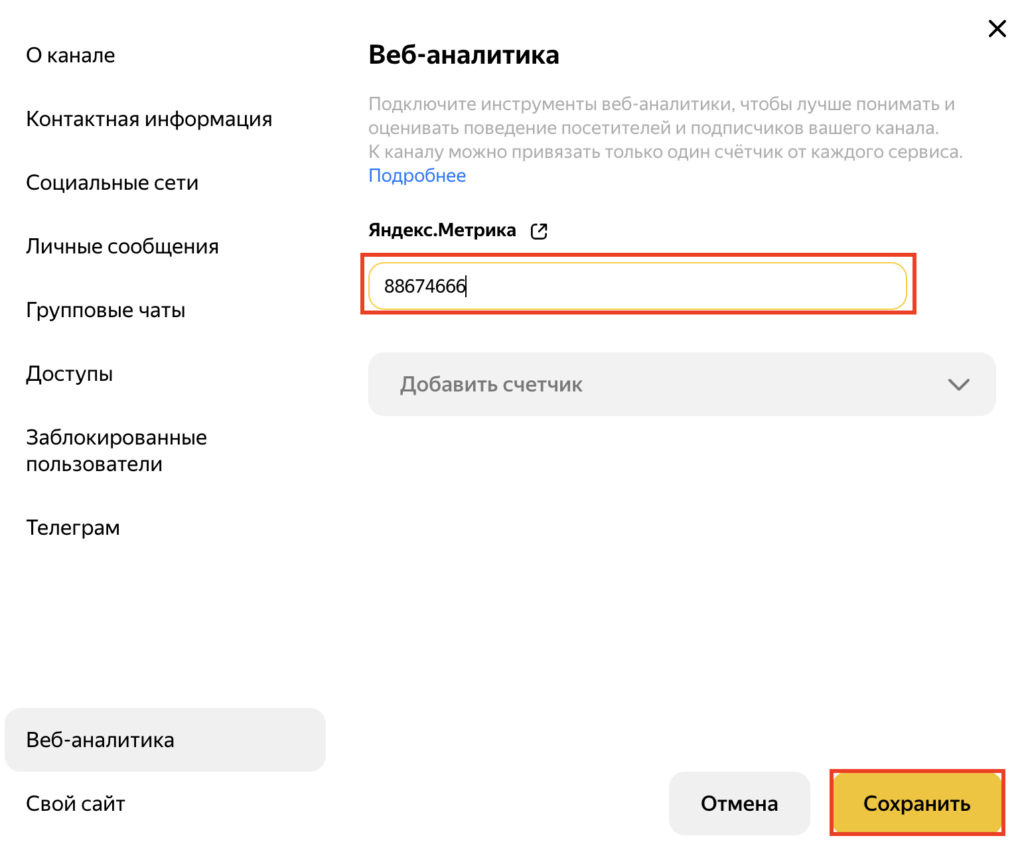Open the О канале section
The width and height of the screenshot is (1024, 842).
[x=70, y=56]
